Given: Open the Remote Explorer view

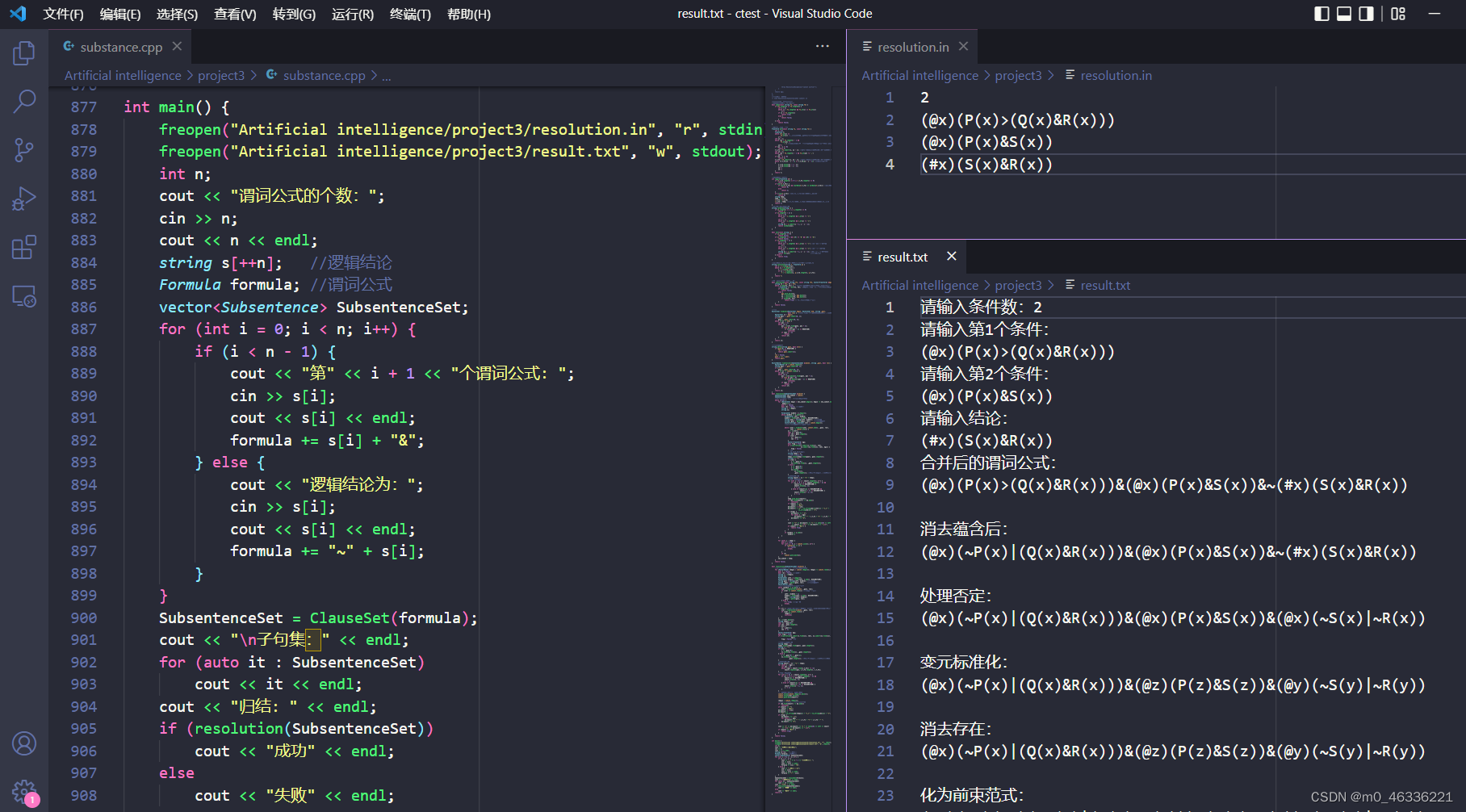Looking at the screenshot, I should (24, 296).
